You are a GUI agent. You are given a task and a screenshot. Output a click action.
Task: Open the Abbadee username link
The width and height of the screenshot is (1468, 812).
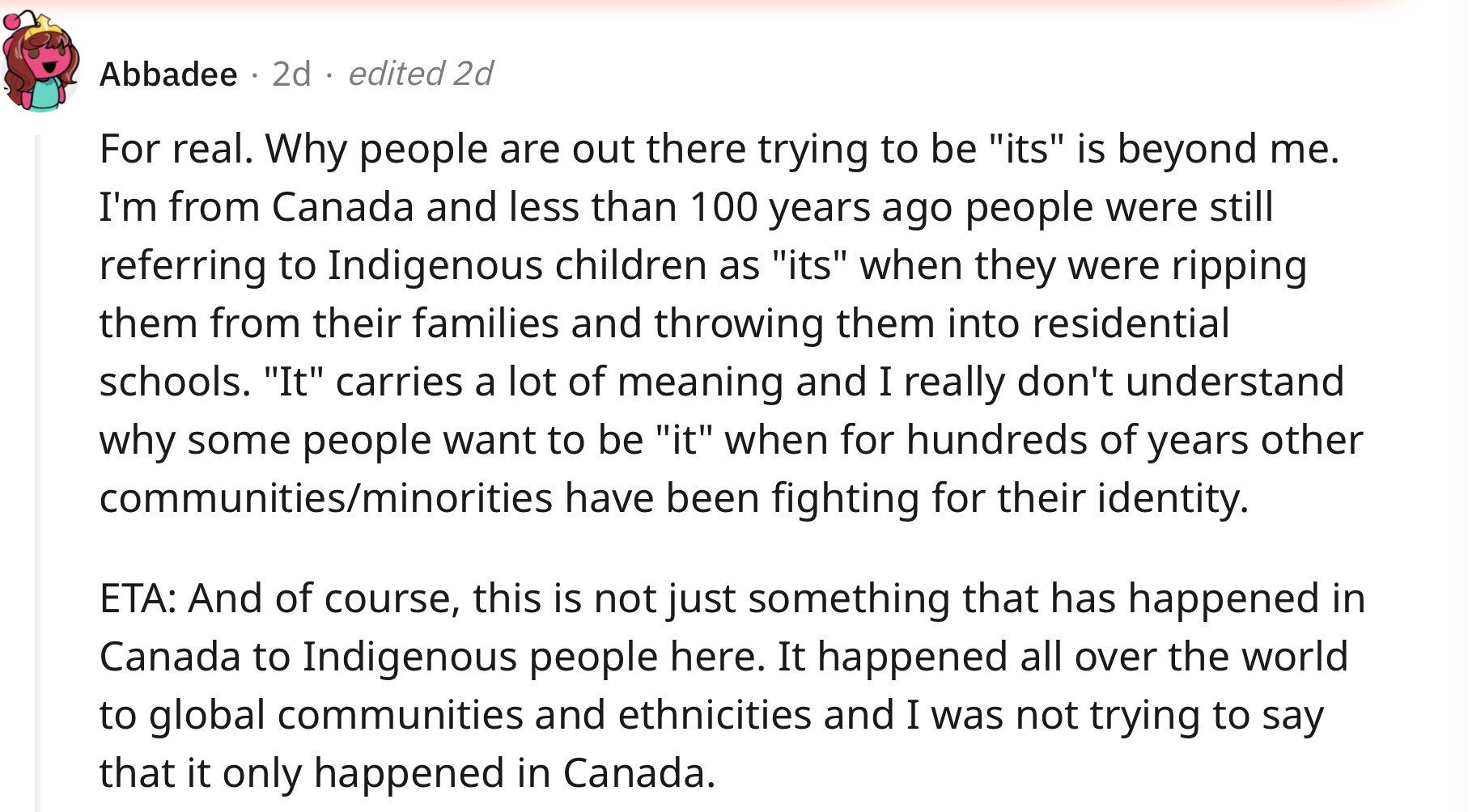pyautogui.click(x=168, y=74)
